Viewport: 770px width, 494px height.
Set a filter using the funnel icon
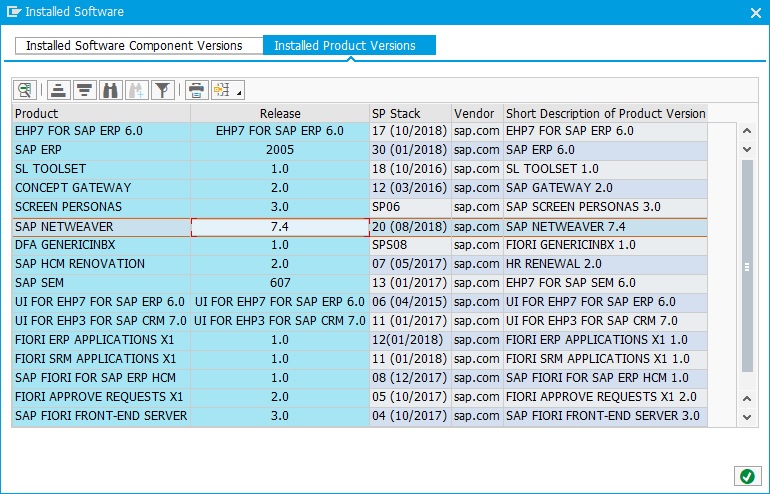[163, 90]
